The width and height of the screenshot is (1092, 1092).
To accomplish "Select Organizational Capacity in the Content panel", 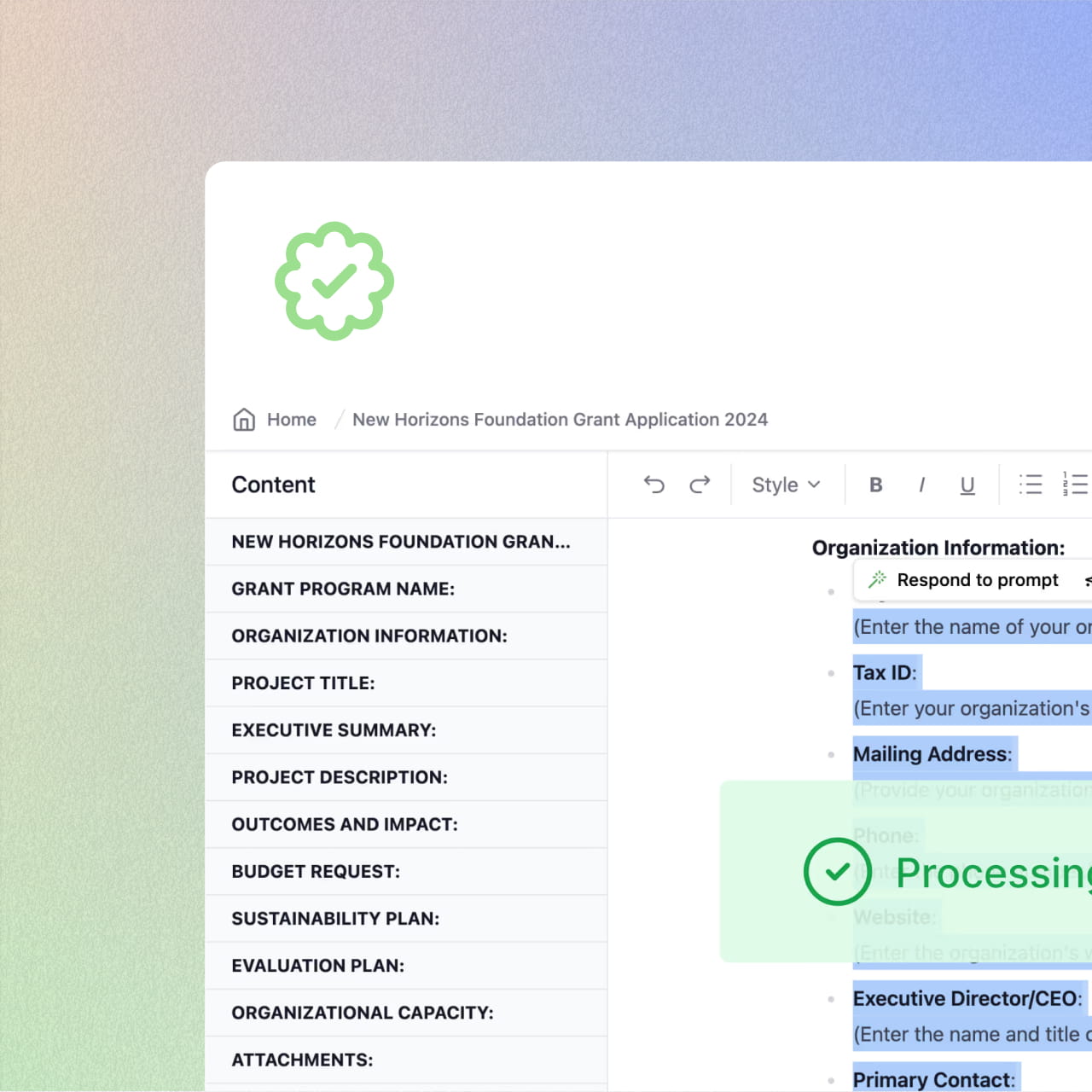I will (362, 1012).
